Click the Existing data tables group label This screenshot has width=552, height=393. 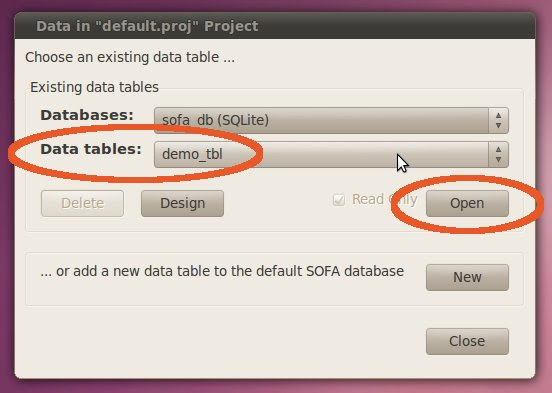click(94, 87)
